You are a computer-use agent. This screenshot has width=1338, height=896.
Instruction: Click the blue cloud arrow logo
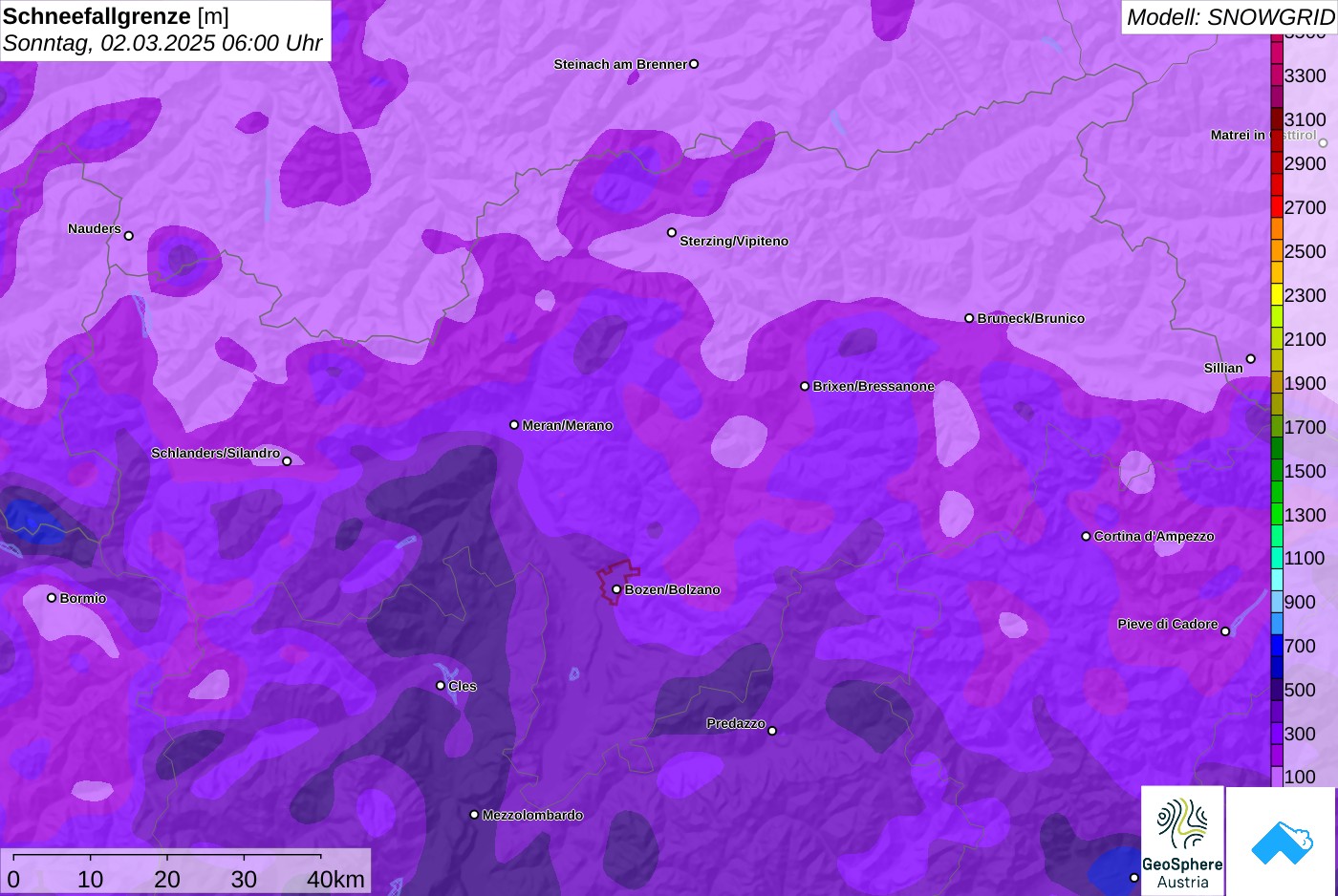(1281, 842)
